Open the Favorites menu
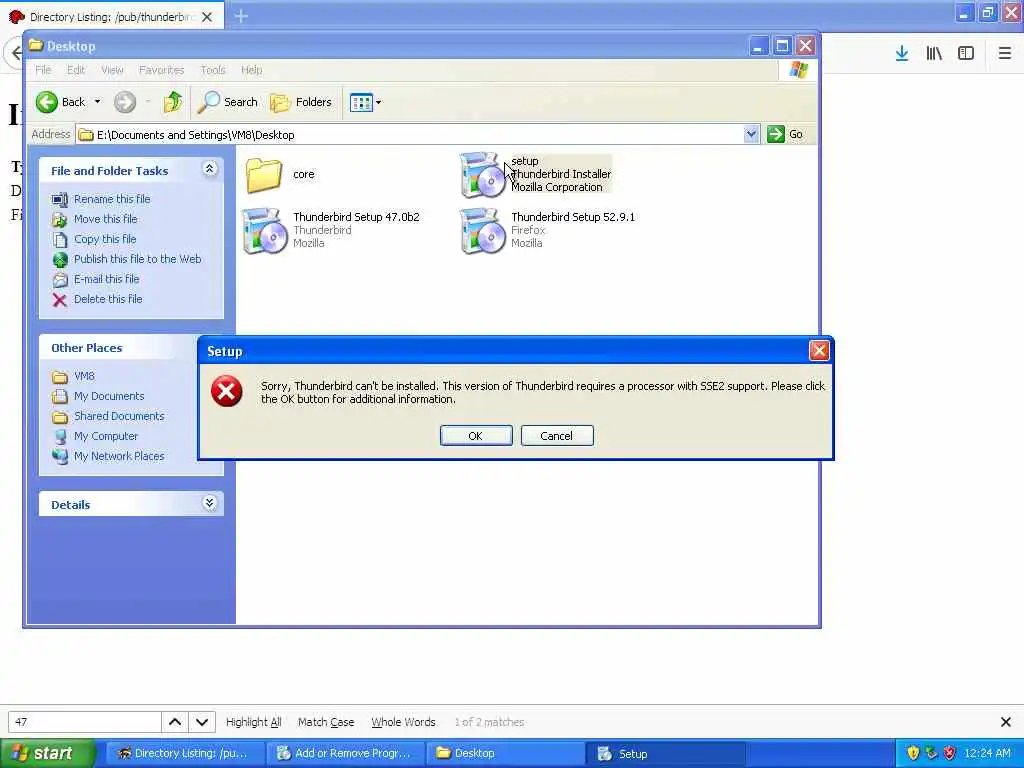This screenshot has width=1024, height=768. [161, 70]
